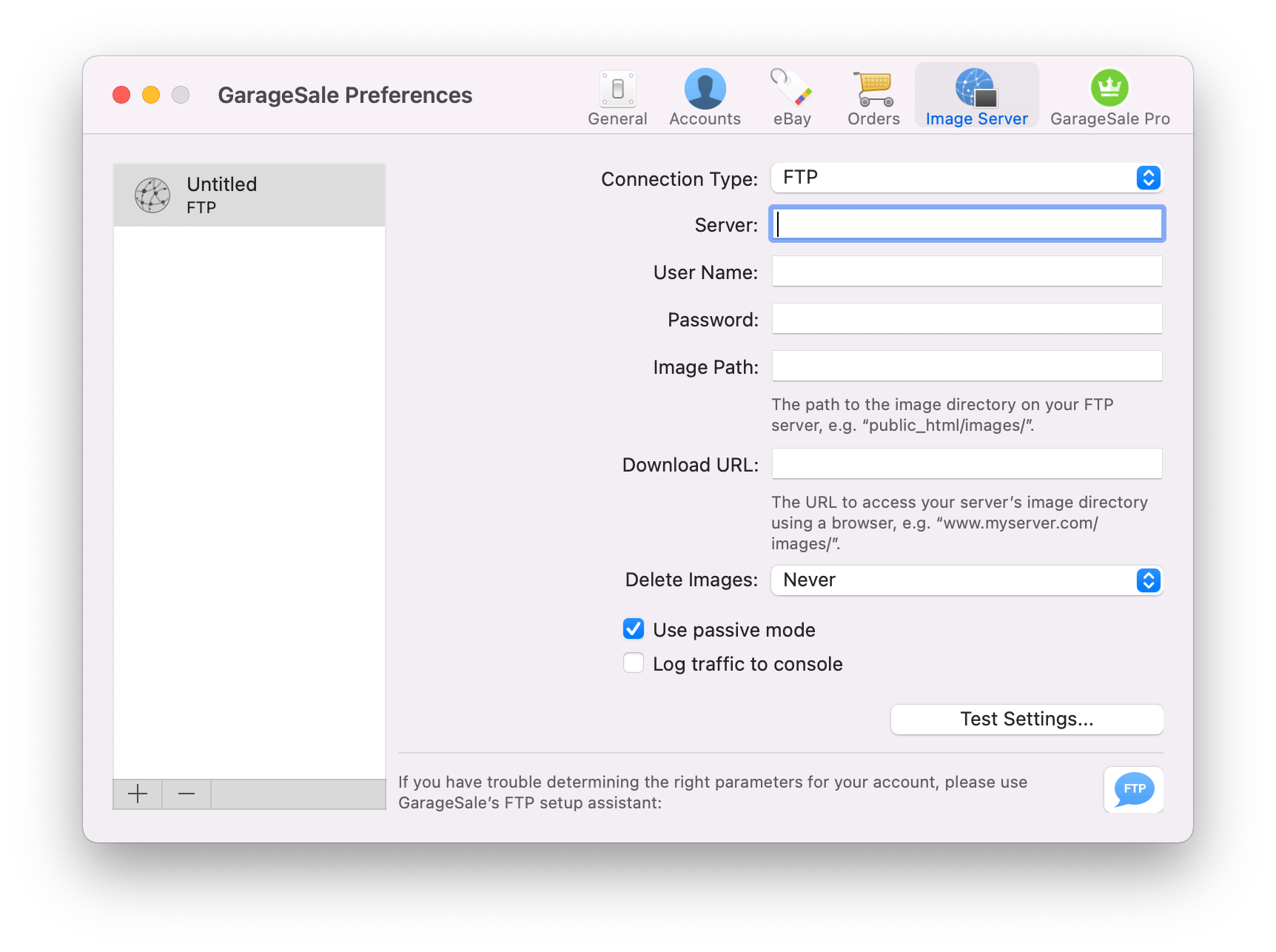Focus the Server input field
Screen dimensions: 1276x952
click(967, 224)
